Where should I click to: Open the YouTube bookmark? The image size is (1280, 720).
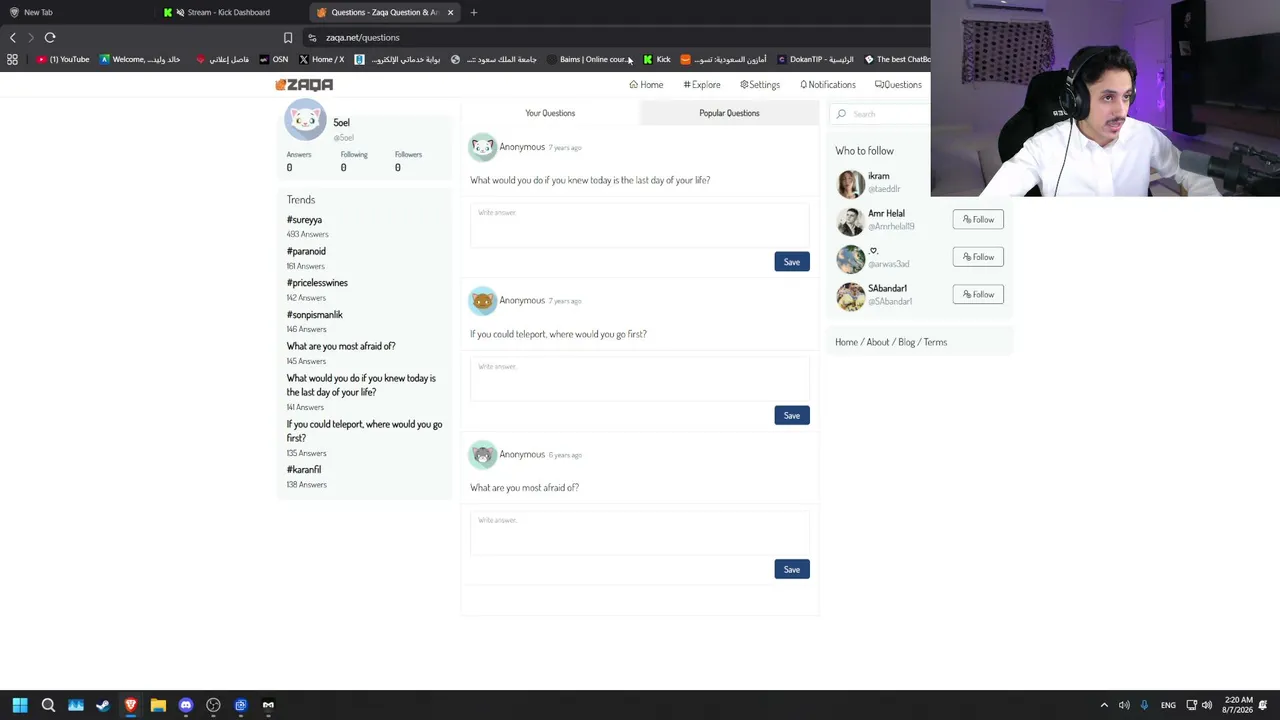pos(63,59)
